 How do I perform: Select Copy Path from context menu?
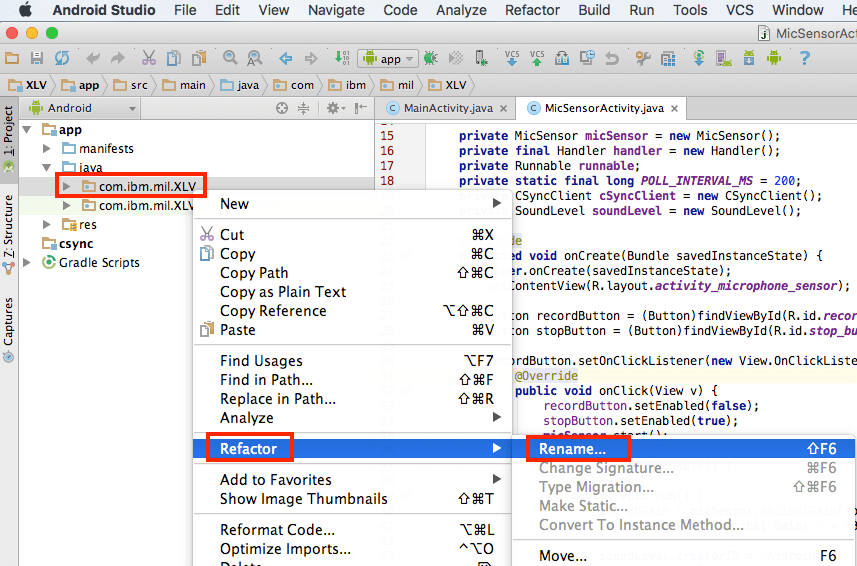click(353, 273)
